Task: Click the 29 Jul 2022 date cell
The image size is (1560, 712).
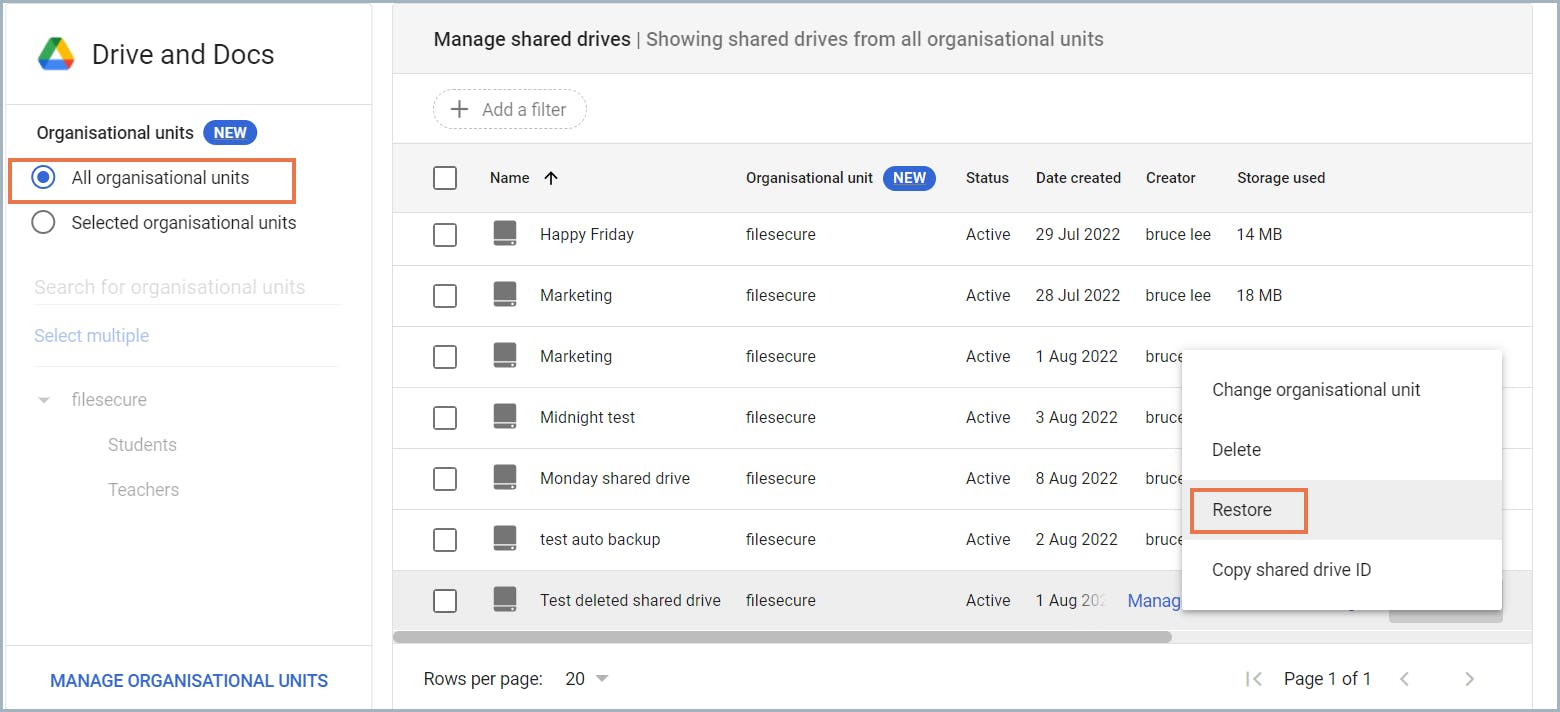Action: [x=1078, y=235]
